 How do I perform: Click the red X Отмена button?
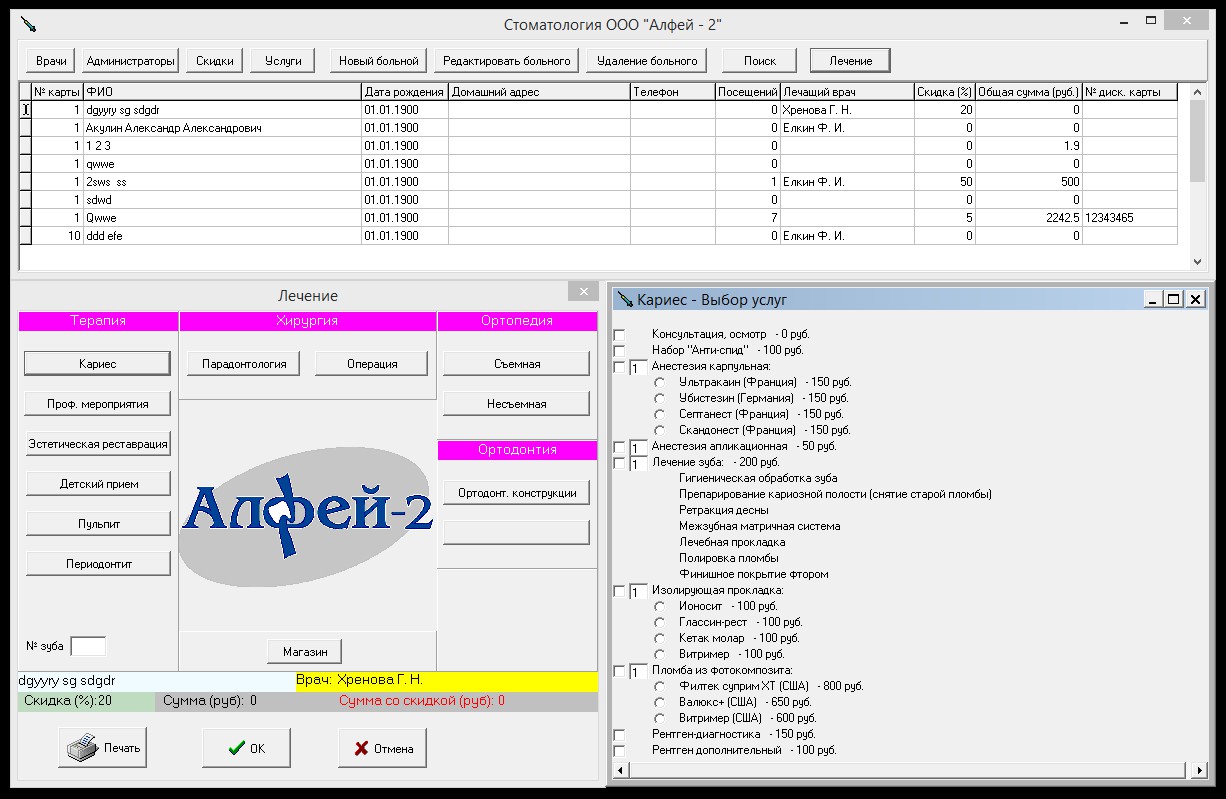383,748
